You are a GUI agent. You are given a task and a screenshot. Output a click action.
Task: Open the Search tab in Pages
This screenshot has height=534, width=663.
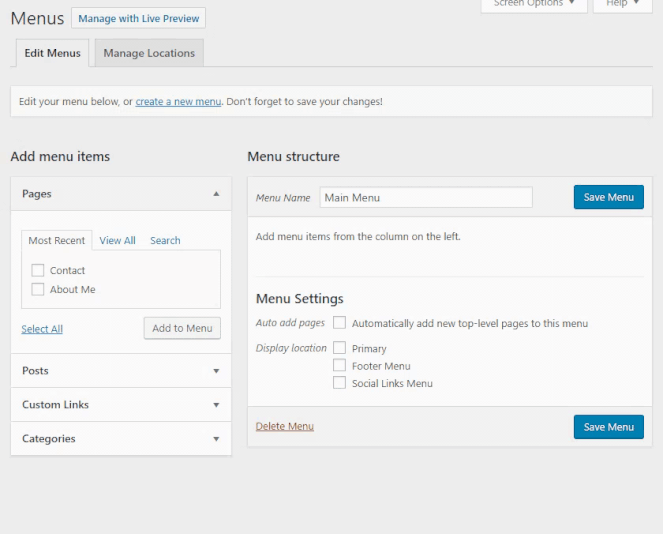[165, 240]
